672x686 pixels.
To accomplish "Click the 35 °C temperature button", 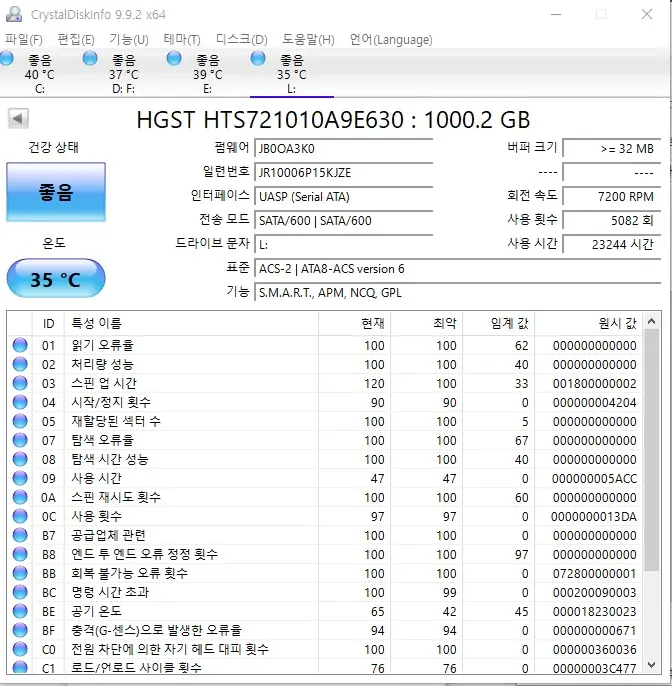I will click(56, 279).
